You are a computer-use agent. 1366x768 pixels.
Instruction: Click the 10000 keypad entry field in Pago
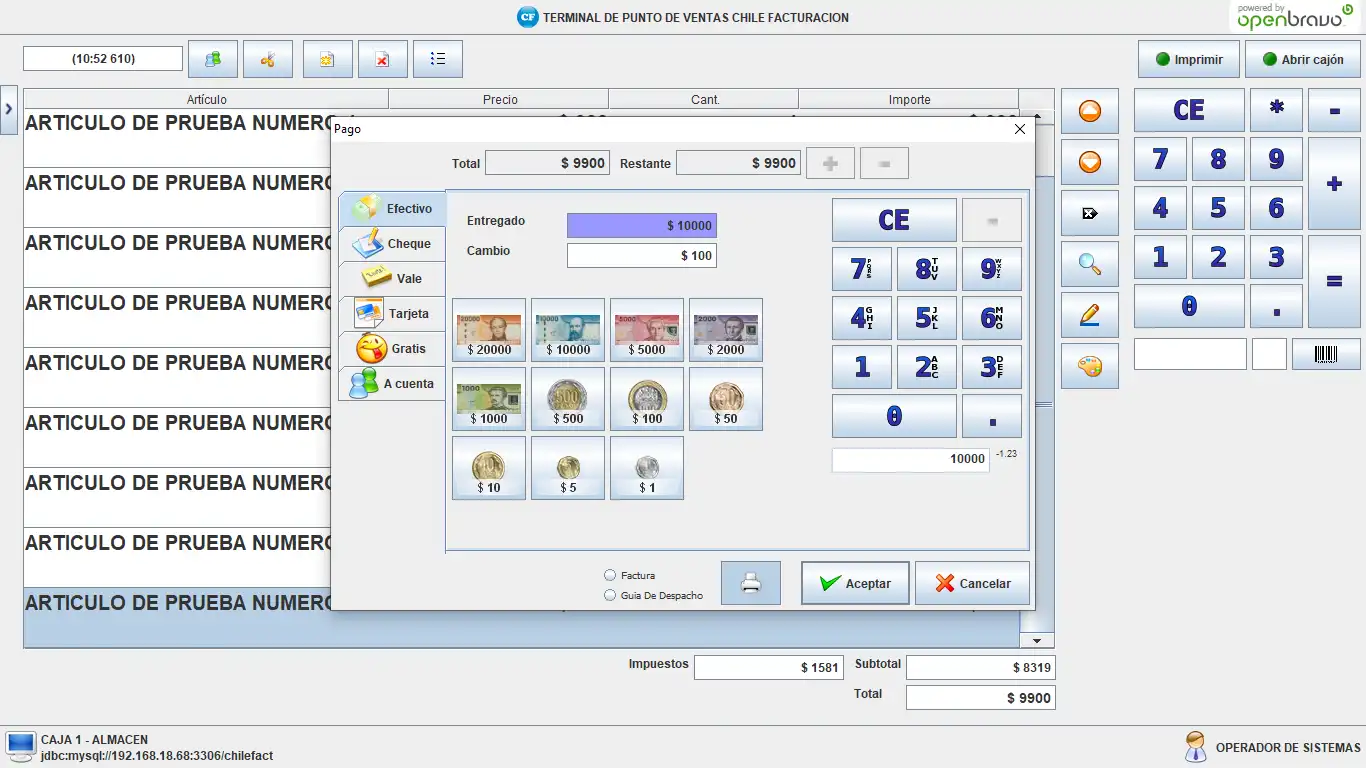tap(911, 459)
